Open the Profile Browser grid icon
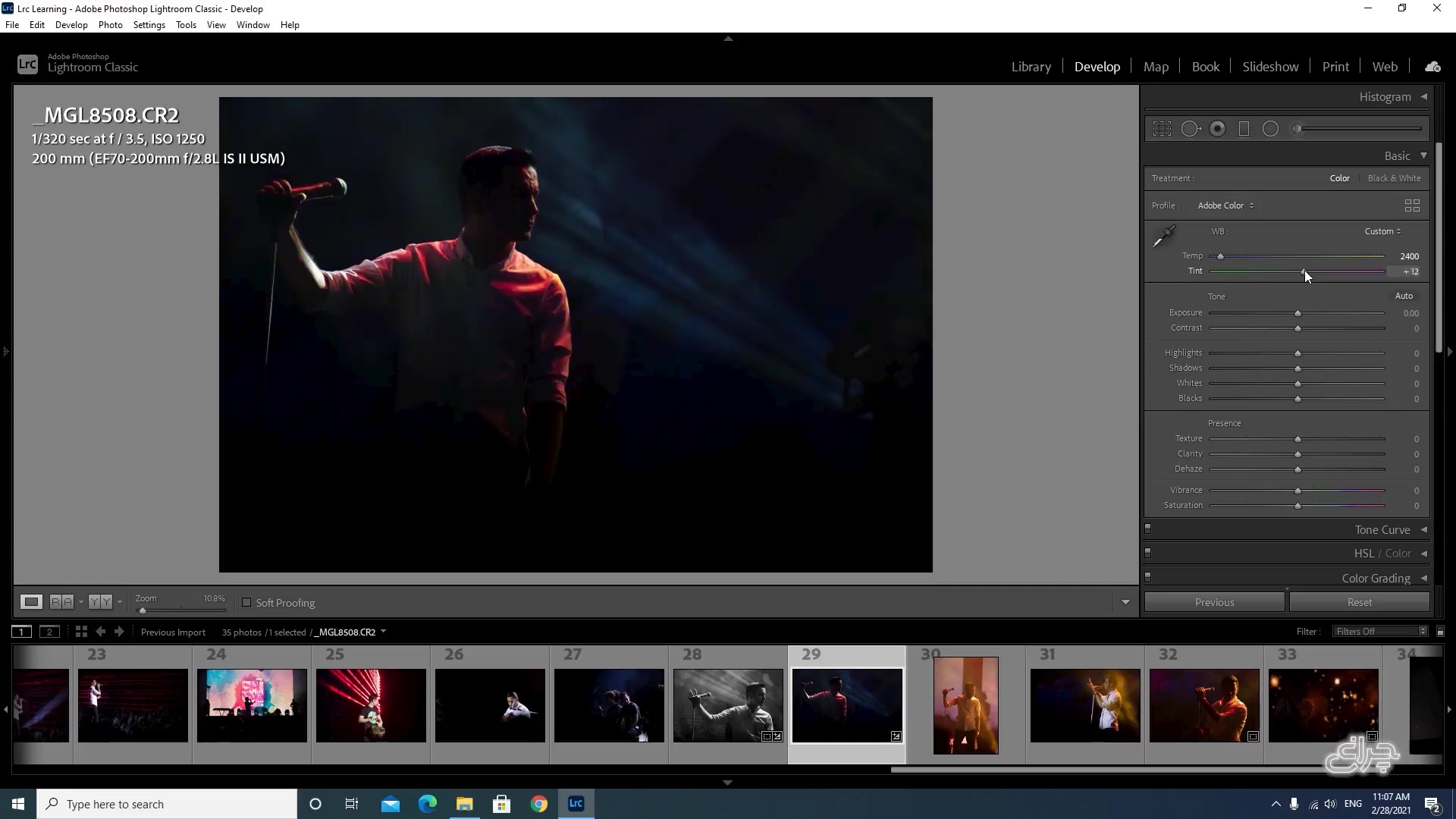 pos(1412,206)
